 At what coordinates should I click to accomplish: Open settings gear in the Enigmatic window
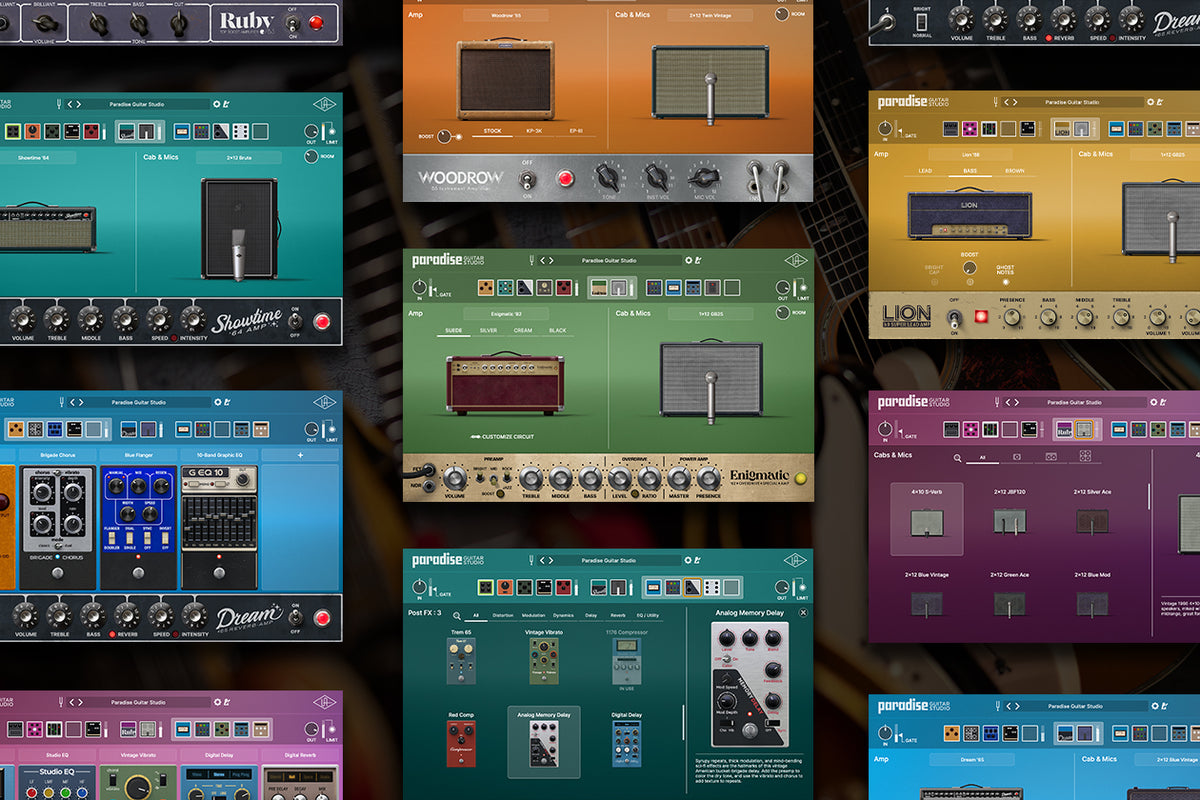tap(688, 260)
